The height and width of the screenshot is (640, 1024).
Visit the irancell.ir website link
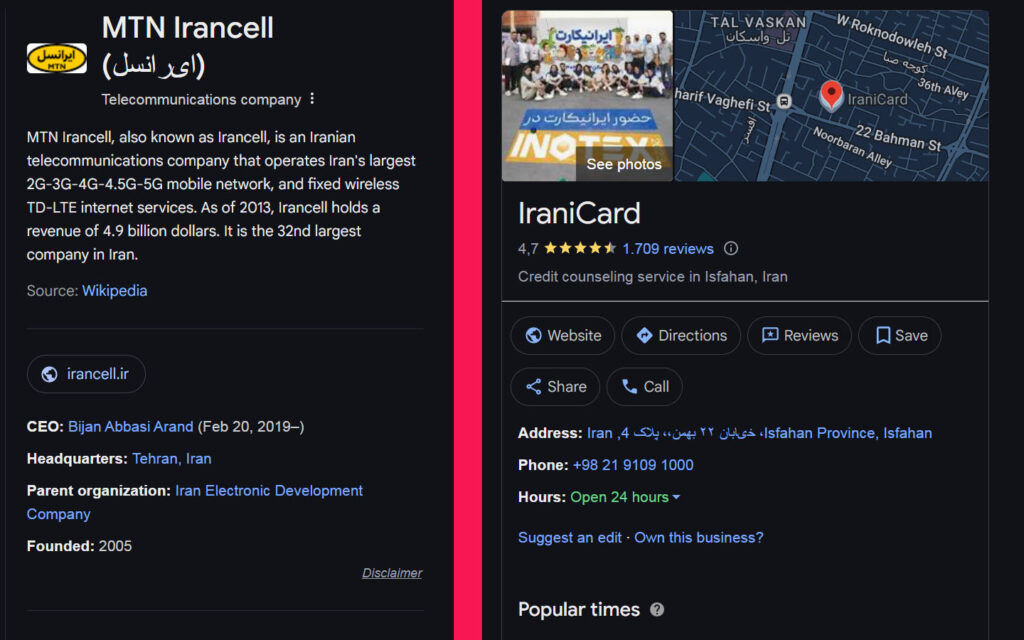(86, 374)
